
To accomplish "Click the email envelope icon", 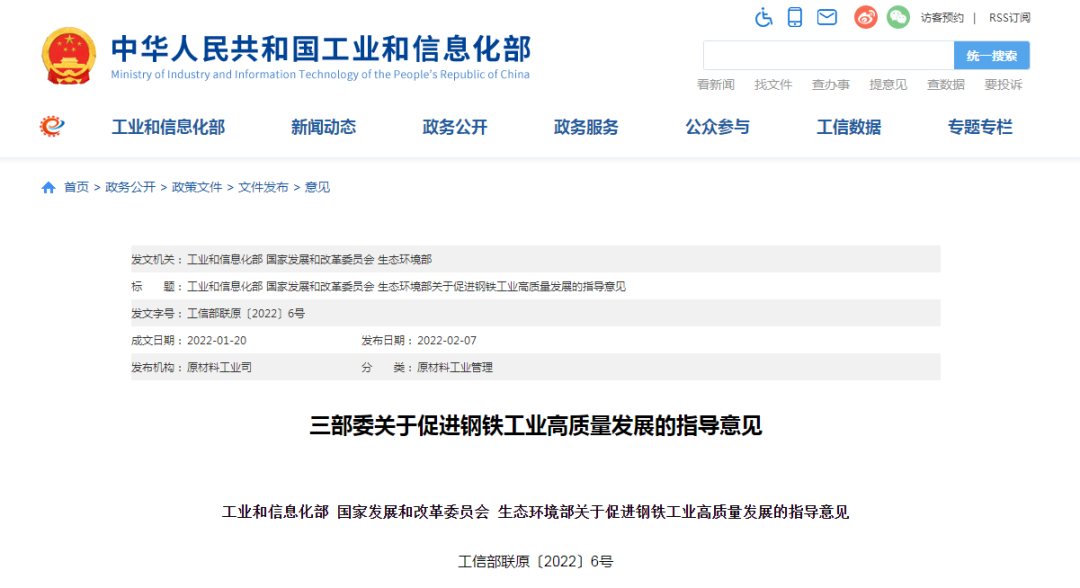I will [x=826, y=17].
